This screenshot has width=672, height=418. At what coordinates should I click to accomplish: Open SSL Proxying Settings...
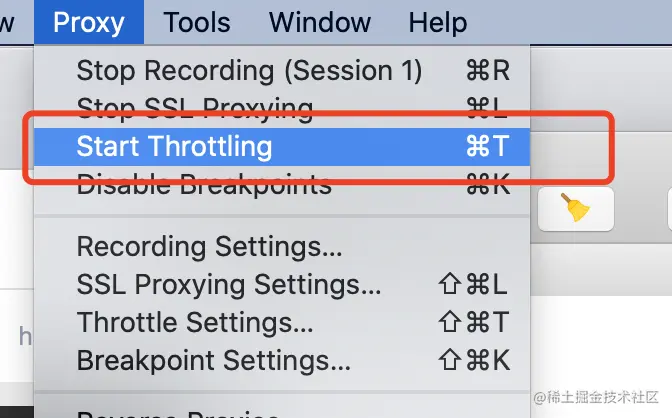coord(282,284)
